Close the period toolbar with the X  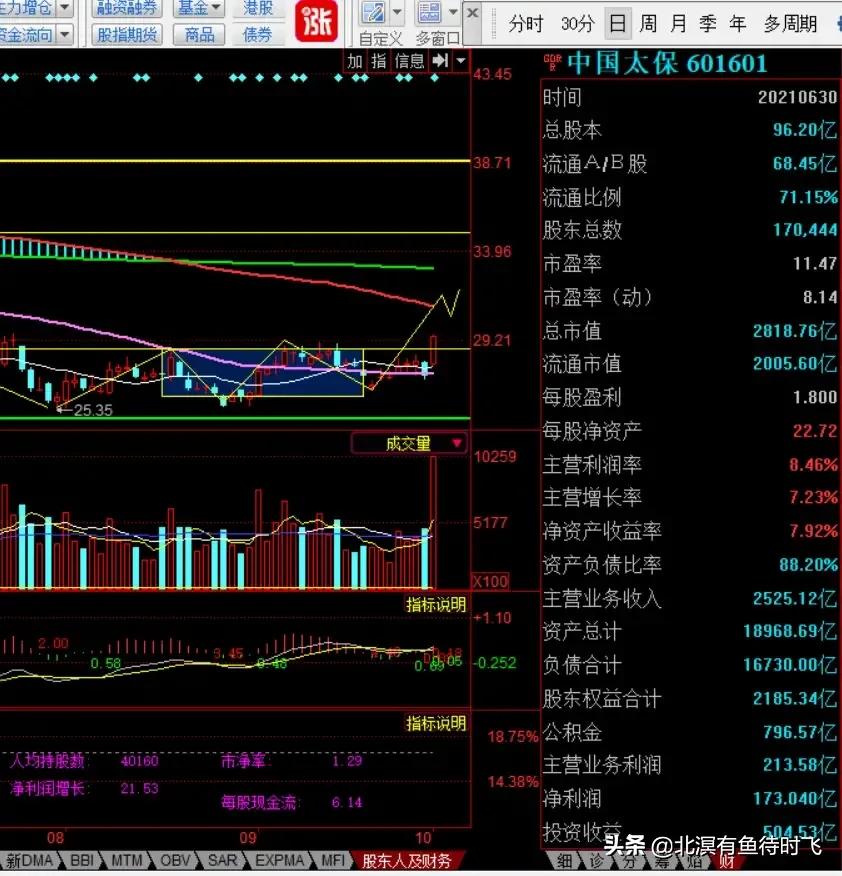(473, 13)
